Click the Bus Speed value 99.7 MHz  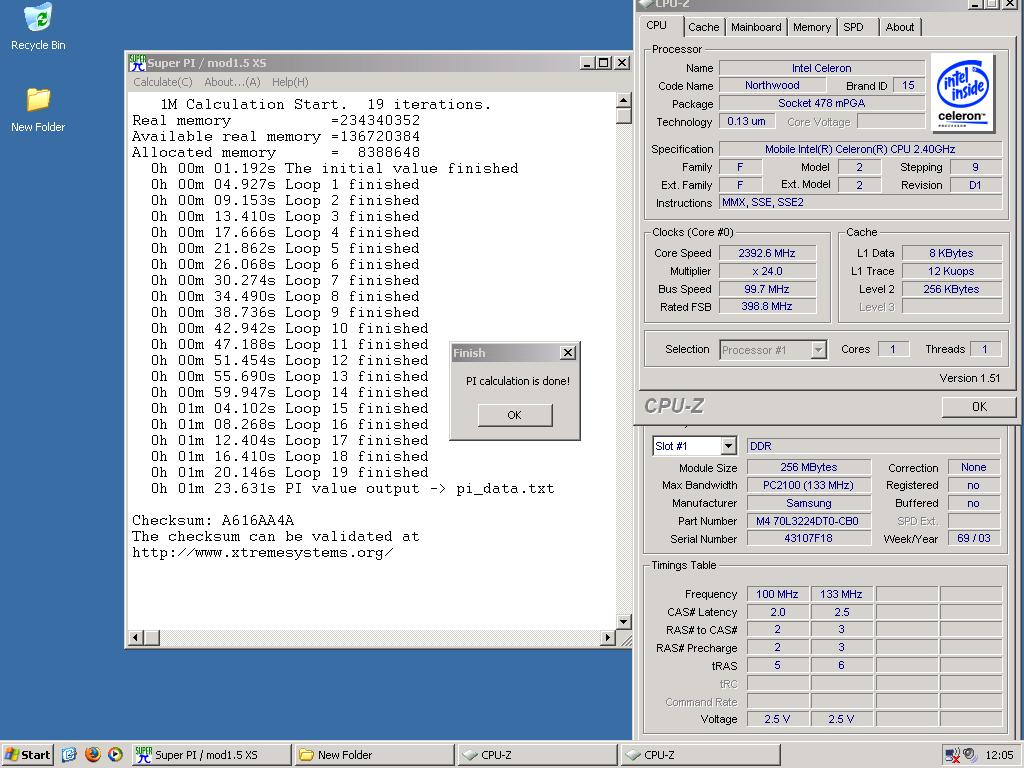tap(767, 289)
